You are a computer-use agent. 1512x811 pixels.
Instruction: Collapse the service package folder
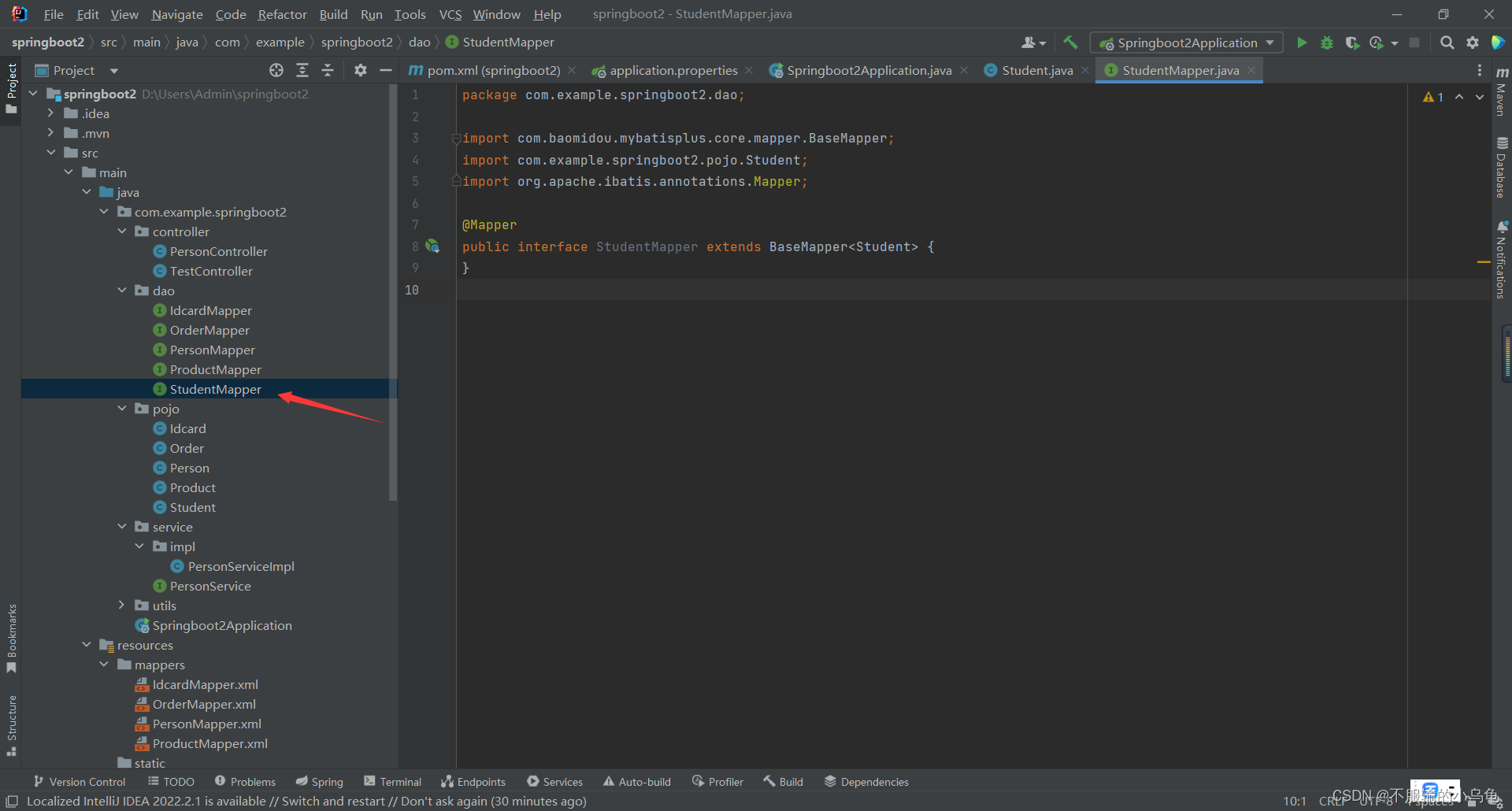coord(122,527)
